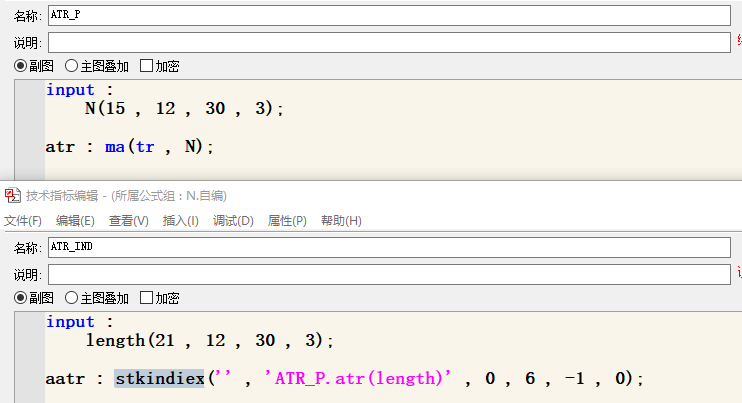Viewport: 742px width, 403px height.
Task: Select 主图叠加 radio in the ATR_P editor
Action: tap(72, 66)
